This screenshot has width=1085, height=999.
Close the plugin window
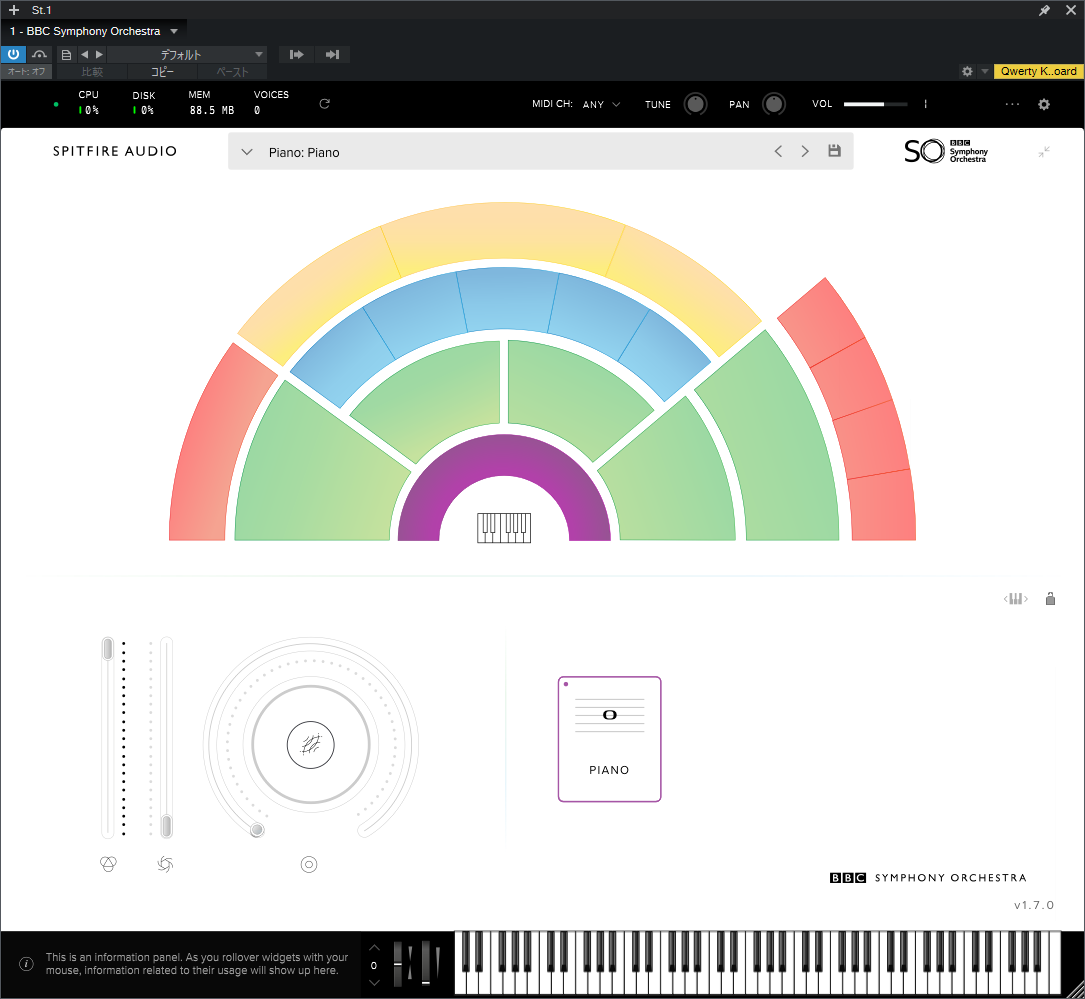[x=1071, y=10]
